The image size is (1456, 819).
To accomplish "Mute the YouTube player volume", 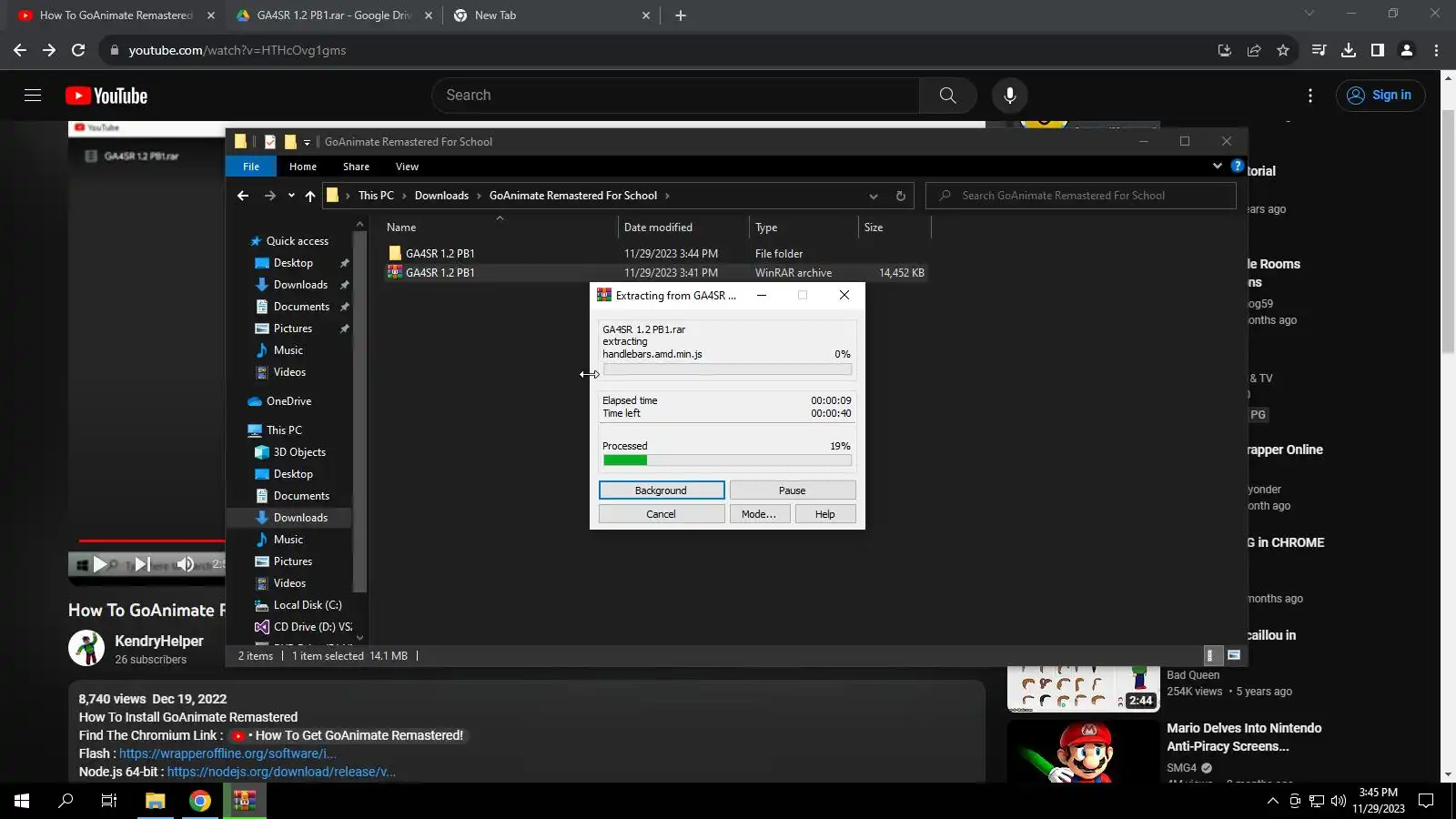I will 185,564.
